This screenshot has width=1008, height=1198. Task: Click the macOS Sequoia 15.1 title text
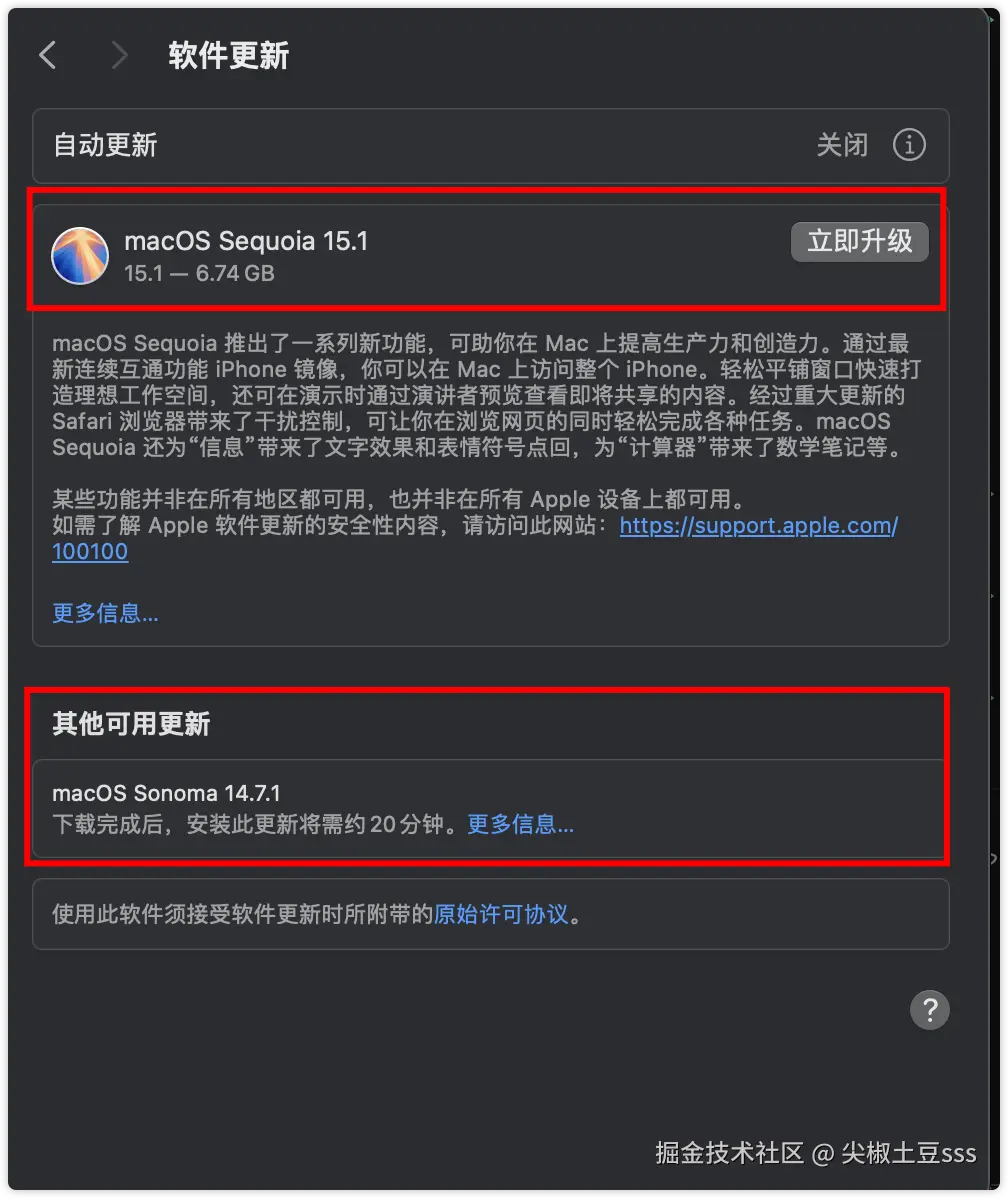[x=246, y=241]
